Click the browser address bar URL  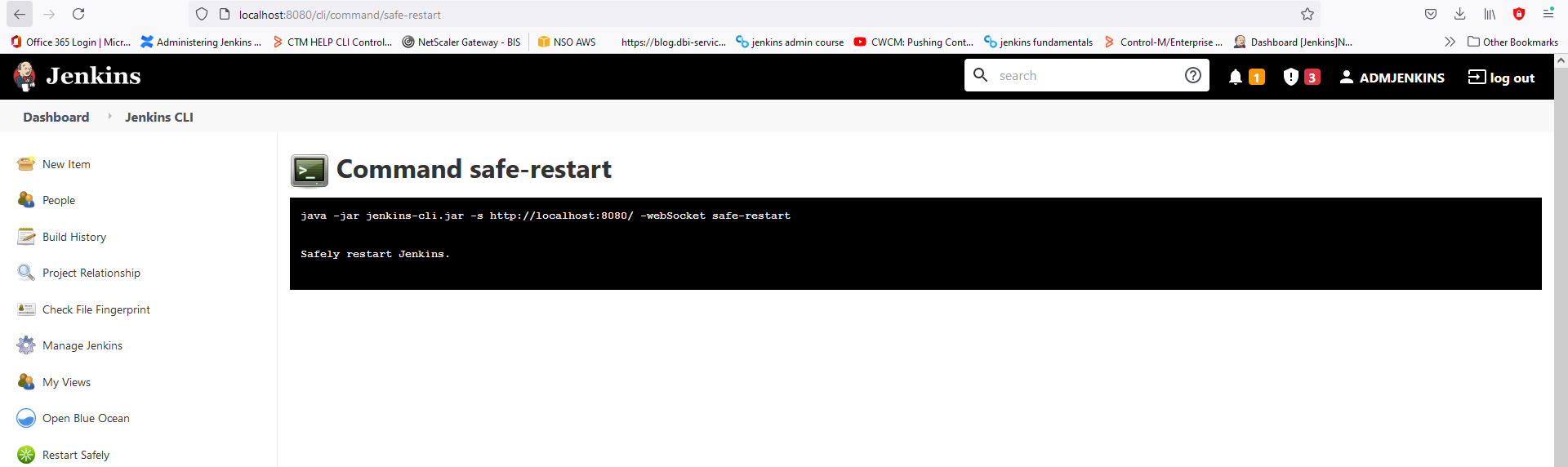pos(340,15)
